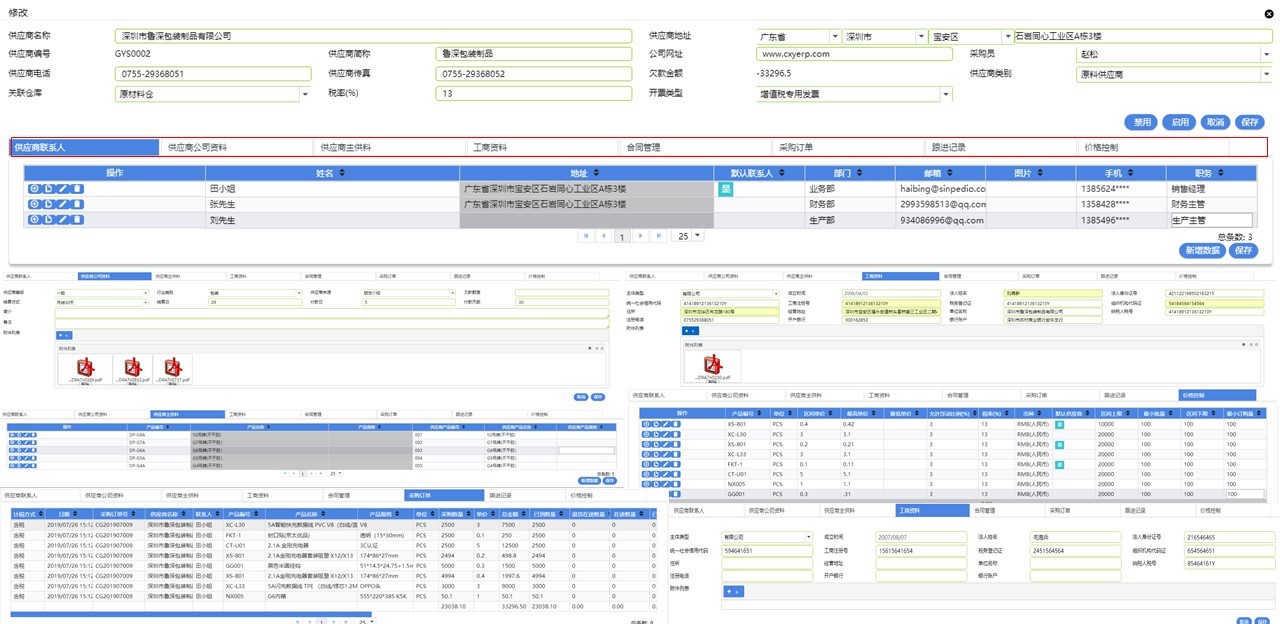The image size is (1280, 624).
Task: Expand the 关联仓库 dropdown
Action: (x=304, y=94)
